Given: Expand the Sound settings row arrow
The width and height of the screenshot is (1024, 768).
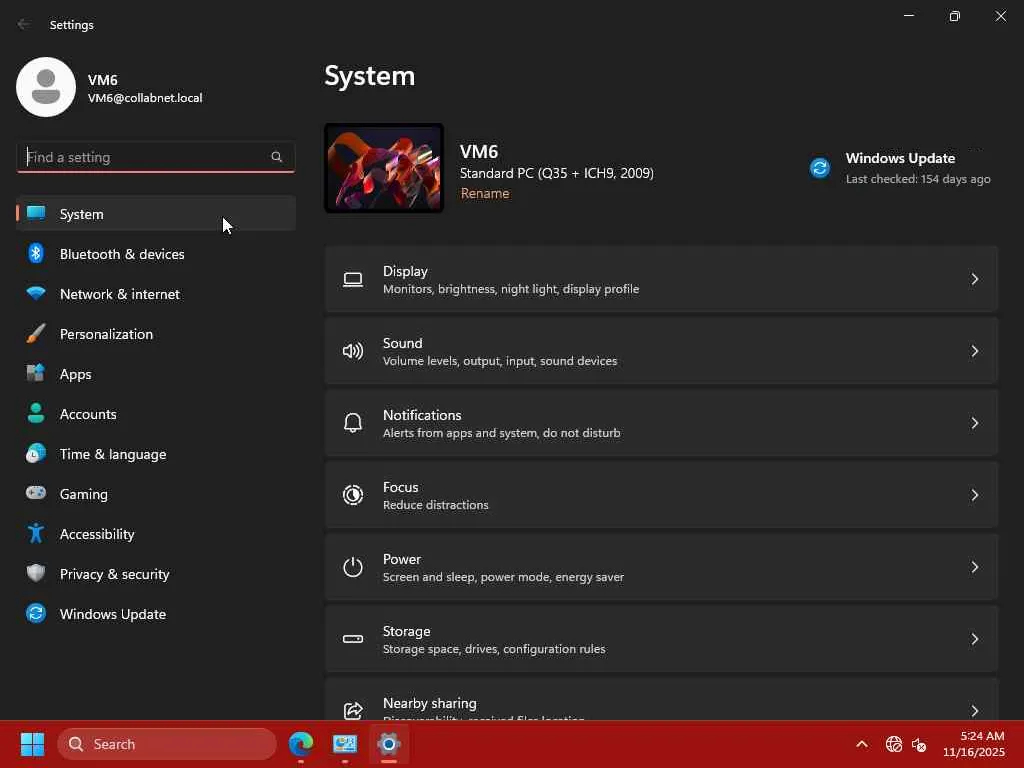Looking at the screenshot, I should pyautogui.click(x=974, y=351).
